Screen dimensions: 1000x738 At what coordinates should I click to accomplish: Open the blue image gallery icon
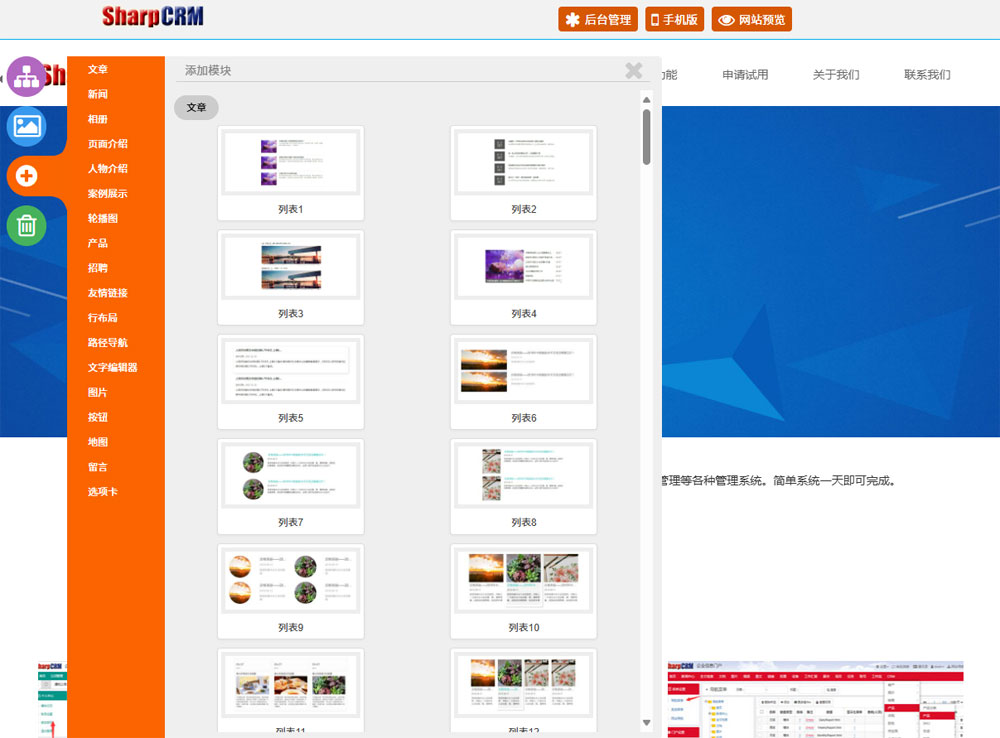point(27,127)
